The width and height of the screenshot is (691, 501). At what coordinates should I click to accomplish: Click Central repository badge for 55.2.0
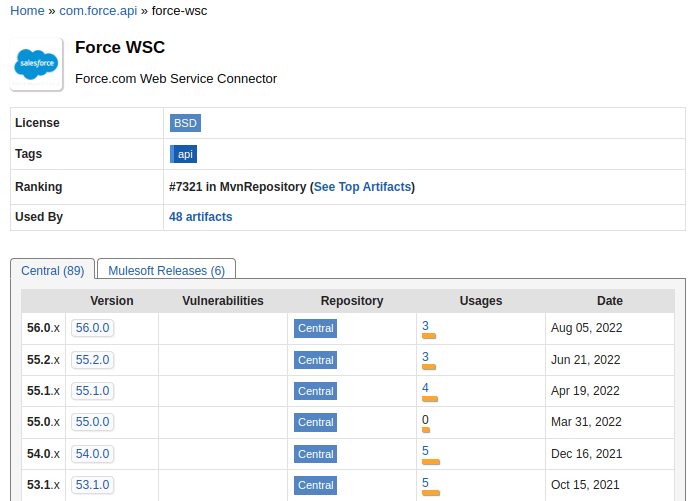(x=316, y=360)
